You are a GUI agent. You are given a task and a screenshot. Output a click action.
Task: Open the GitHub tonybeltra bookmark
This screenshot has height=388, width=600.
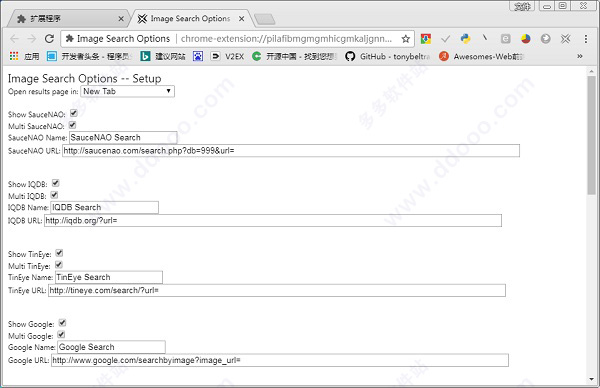pos(387,57)
